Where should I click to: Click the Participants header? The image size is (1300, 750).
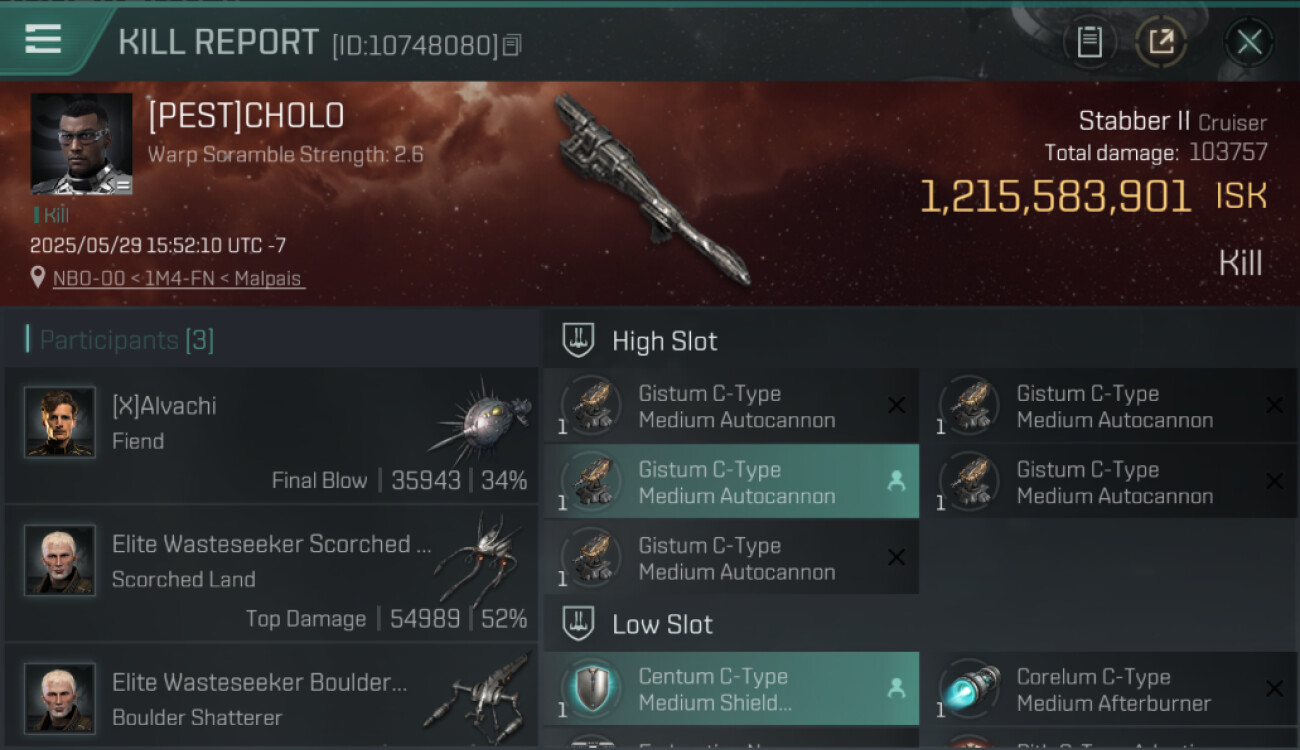coord(120,340)
